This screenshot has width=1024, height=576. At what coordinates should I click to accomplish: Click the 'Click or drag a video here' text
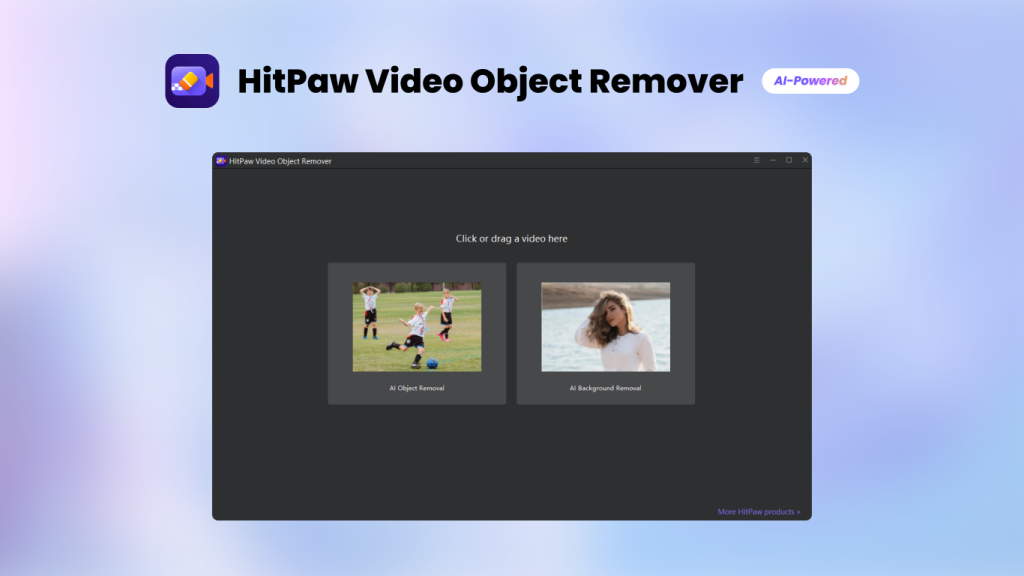click(511, 238)
